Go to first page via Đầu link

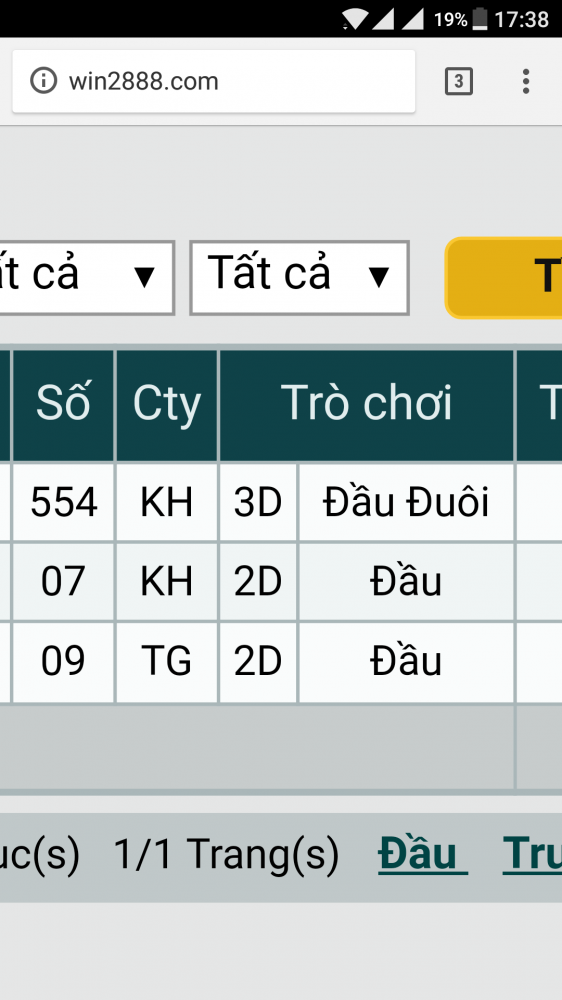(x=422, y=854)
